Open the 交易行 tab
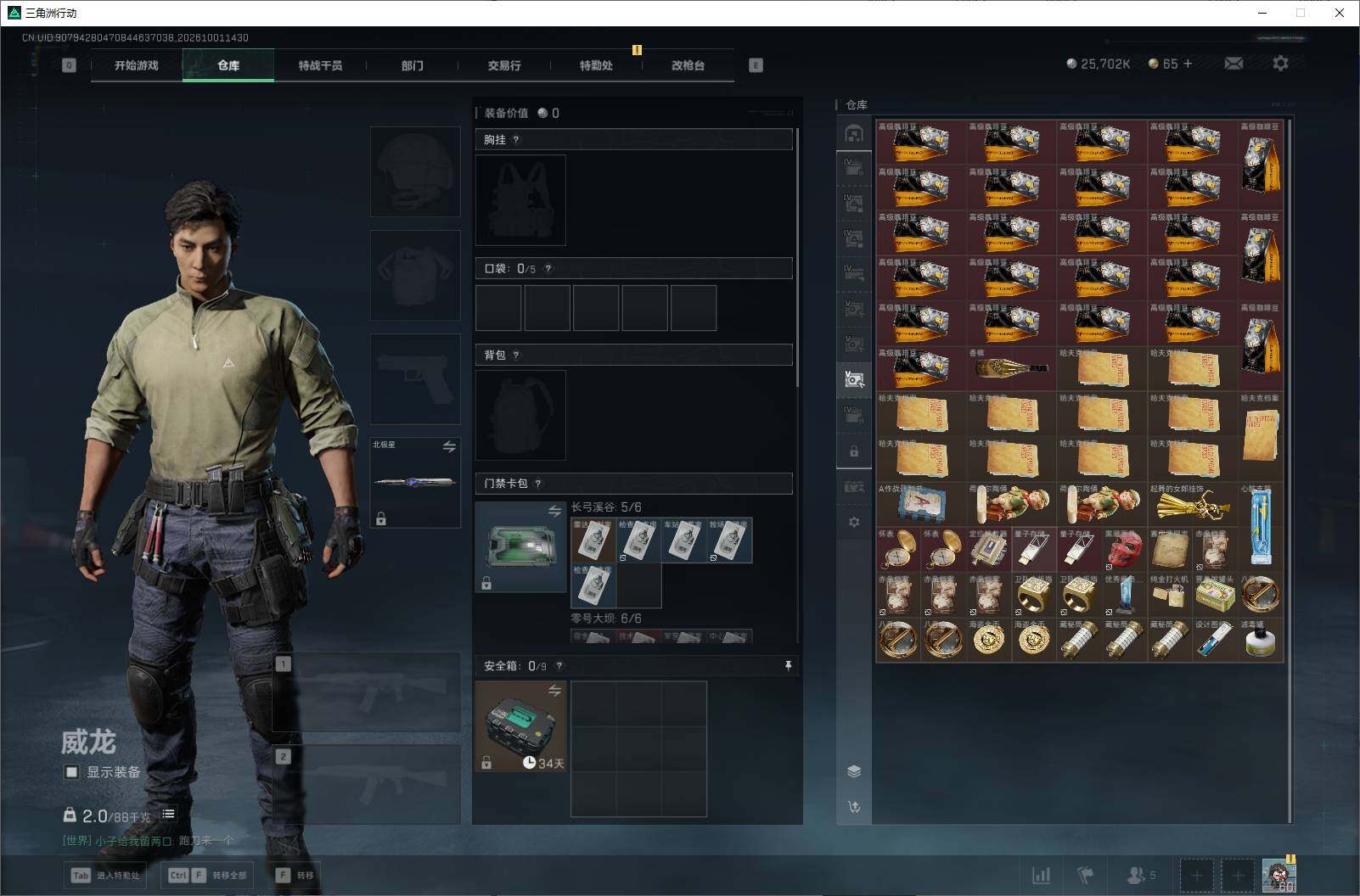This screenshot has width=1360, height=896. tap(504, 65)
